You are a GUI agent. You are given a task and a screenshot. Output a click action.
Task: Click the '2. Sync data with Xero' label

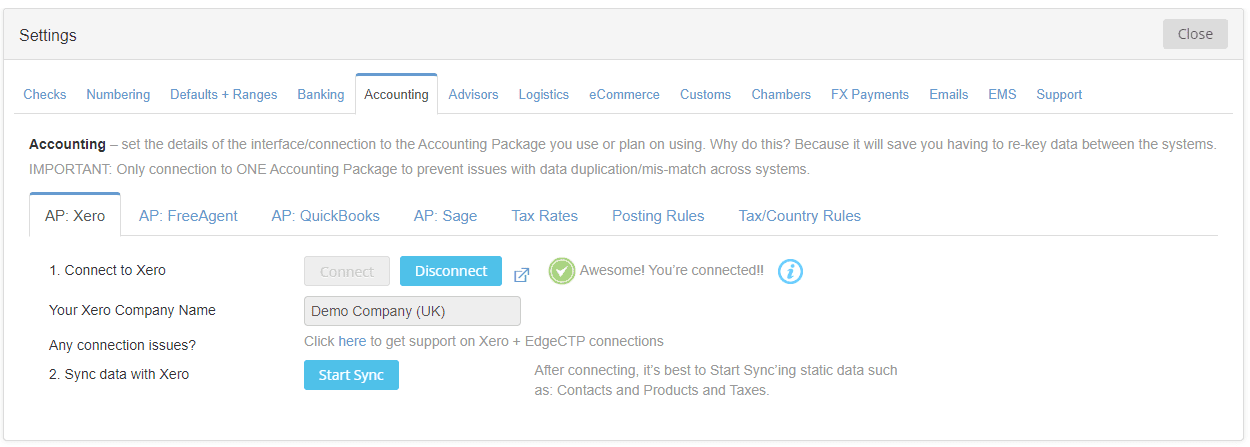(119, 374)
